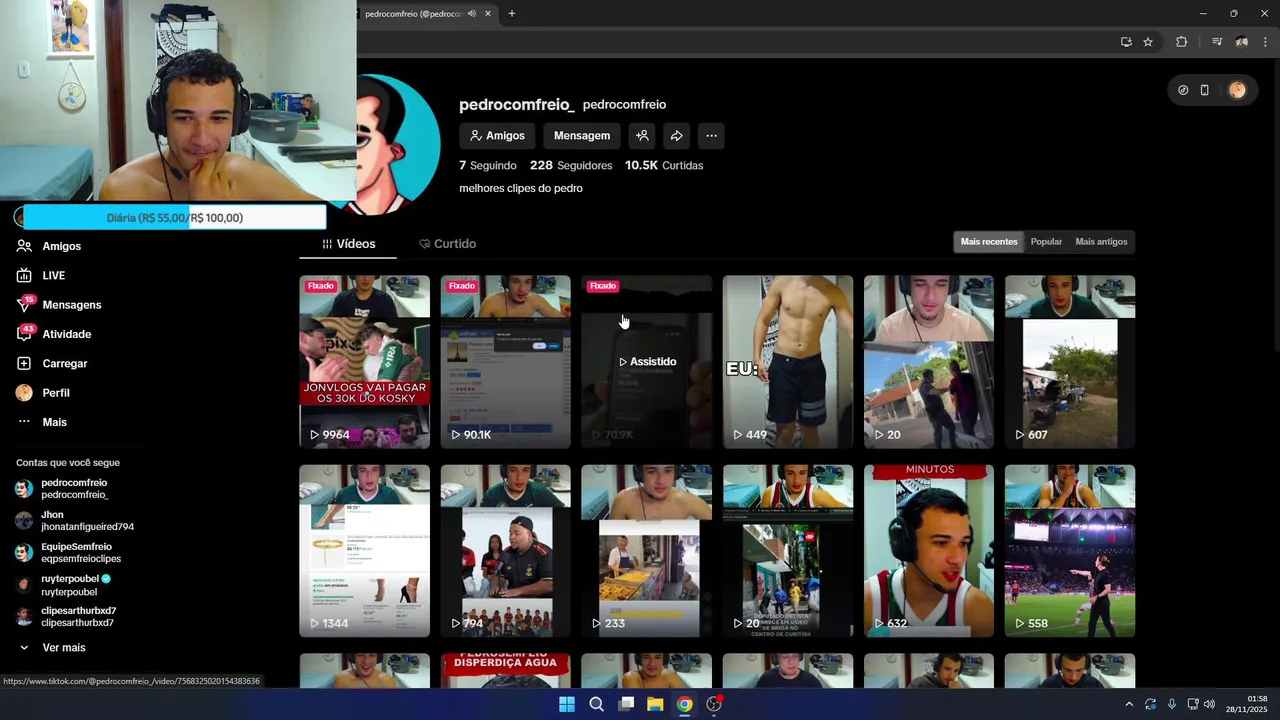Play the video with 233 views

647,551
